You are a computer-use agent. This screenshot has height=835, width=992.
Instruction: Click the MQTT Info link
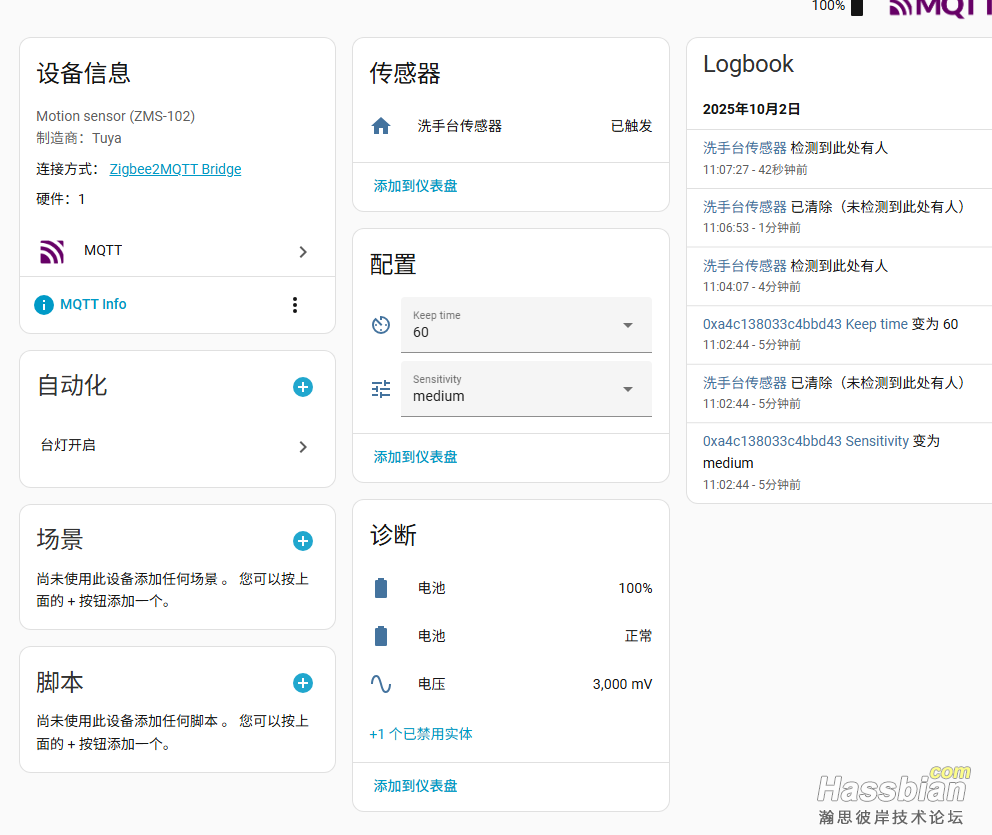[93, 304]
